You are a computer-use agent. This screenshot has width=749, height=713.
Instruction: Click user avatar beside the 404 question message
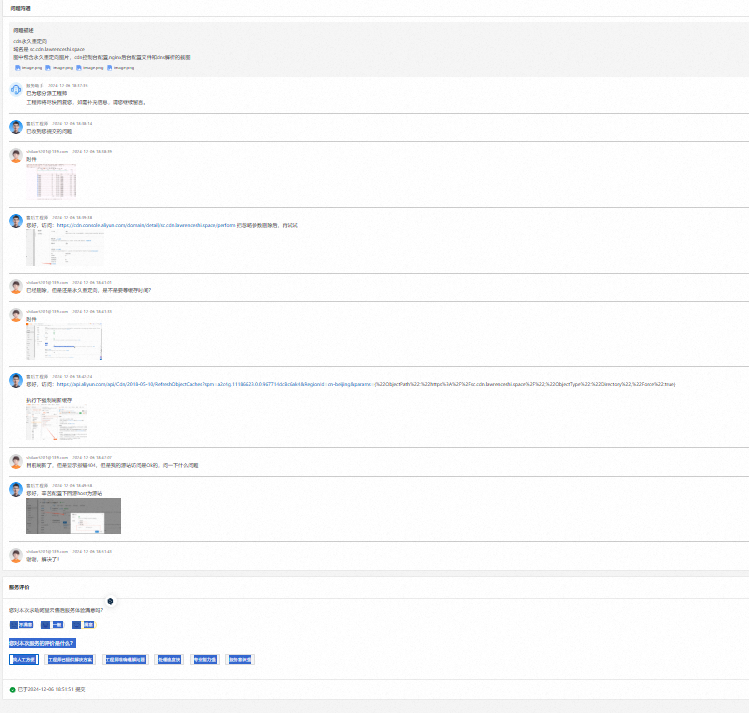16,461
